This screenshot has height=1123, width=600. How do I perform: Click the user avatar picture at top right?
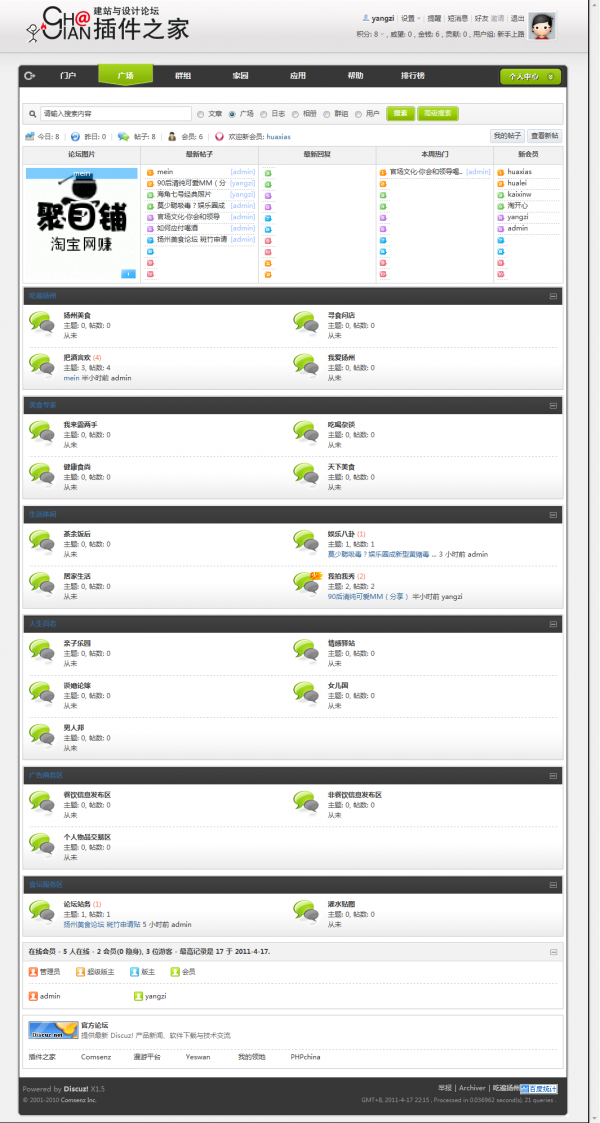point(542,27)
